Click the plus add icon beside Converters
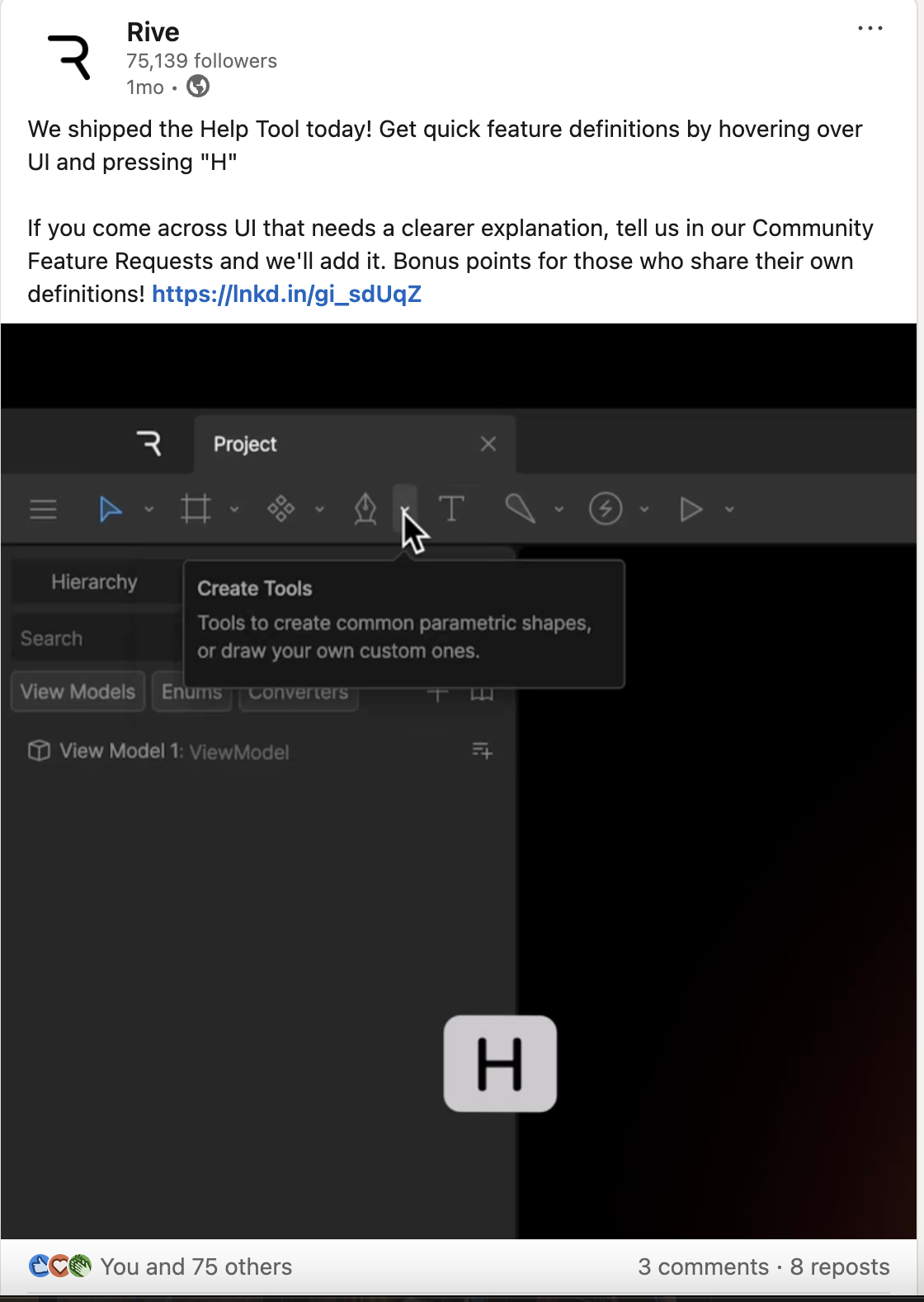 [438, 694]
